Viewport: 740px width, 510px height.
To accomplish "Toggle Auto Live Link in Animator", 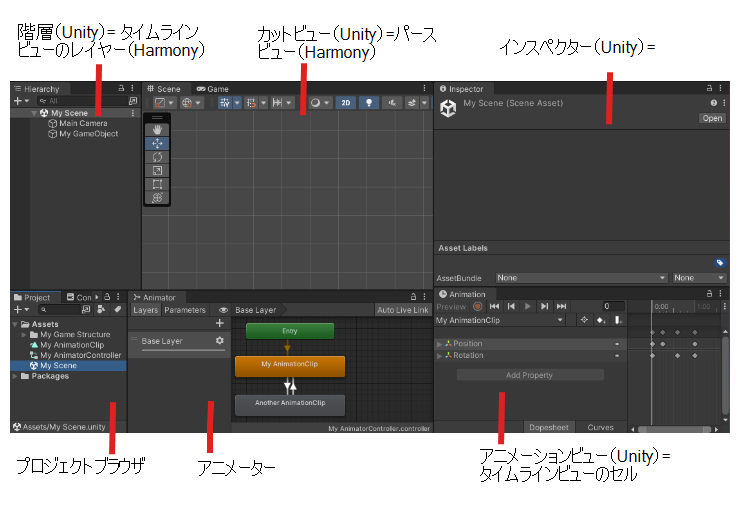I will pyautogui.click(x=403, y=310).
